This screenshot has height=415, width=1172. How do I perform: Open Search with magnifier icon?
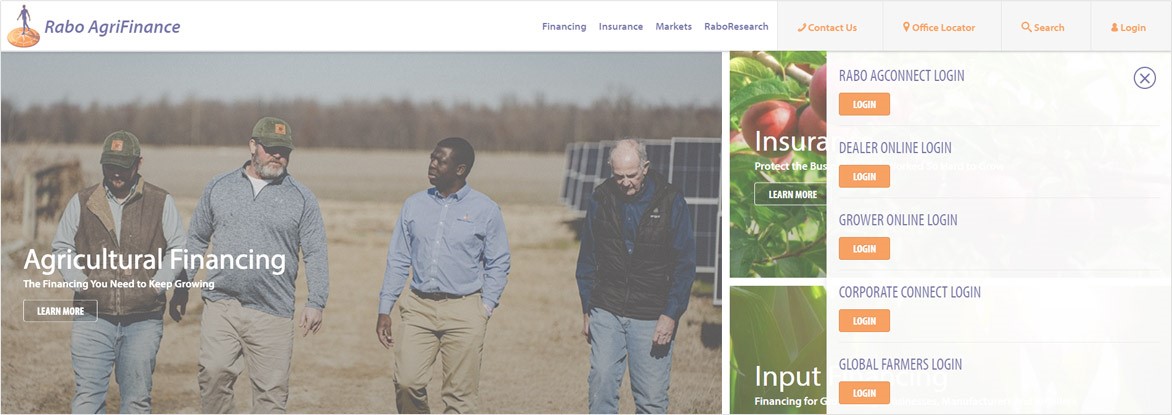(x=1043, y=27)
